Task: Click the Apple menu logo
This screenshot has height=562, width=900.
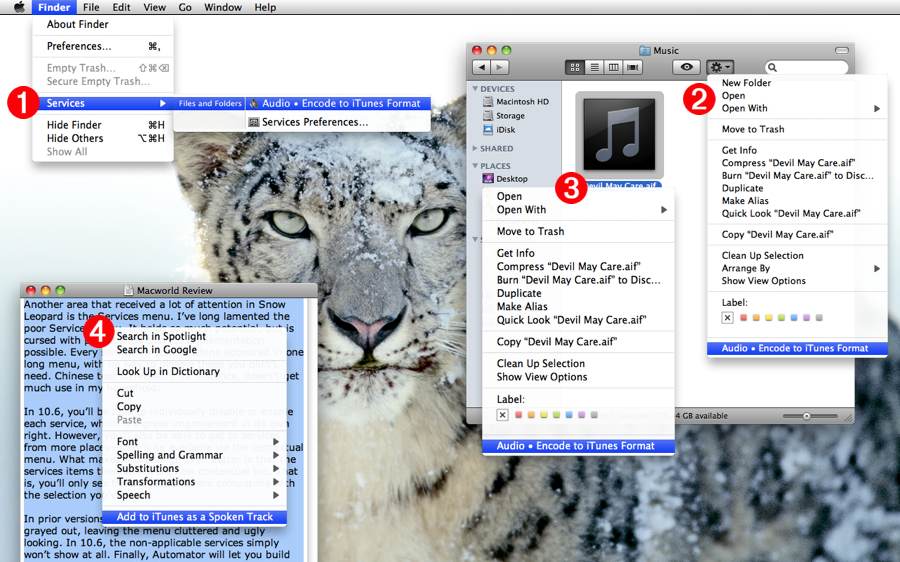Action: (x=19, y=7)
